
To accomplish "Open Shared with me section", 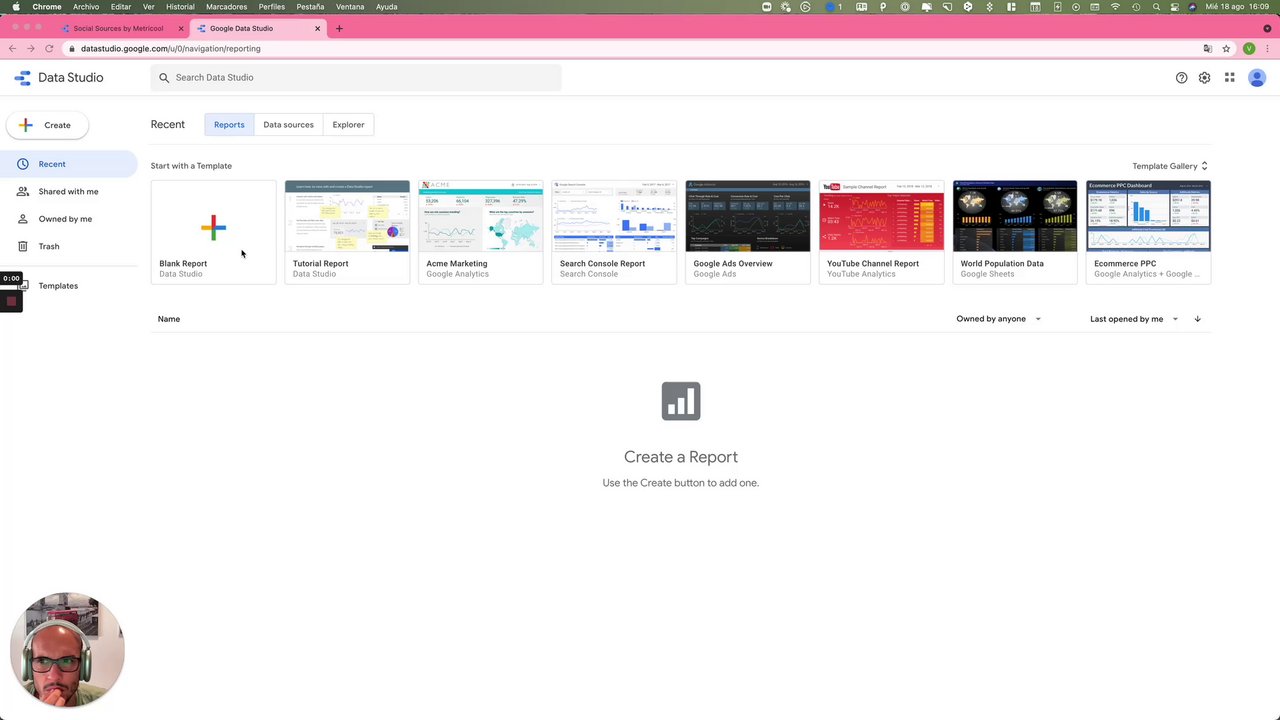I will coord(68,191).
